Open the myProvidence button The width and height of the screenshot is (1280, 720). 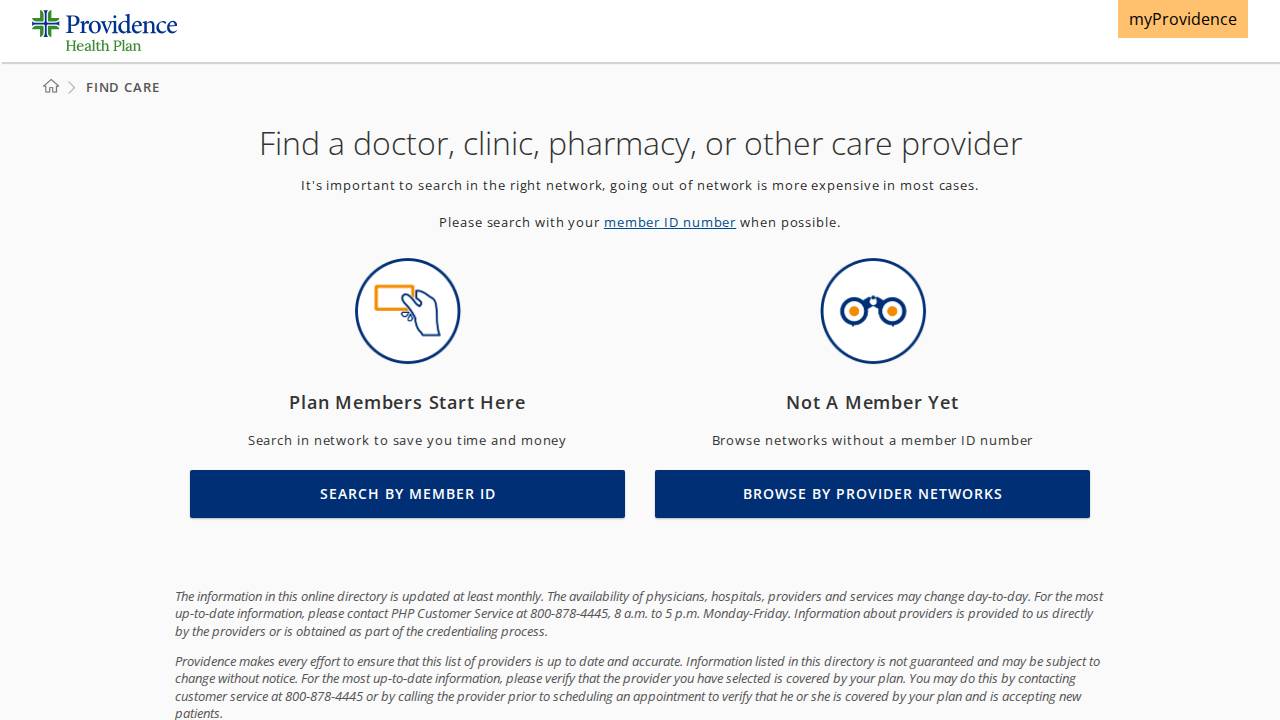(x=1182, y=19)
